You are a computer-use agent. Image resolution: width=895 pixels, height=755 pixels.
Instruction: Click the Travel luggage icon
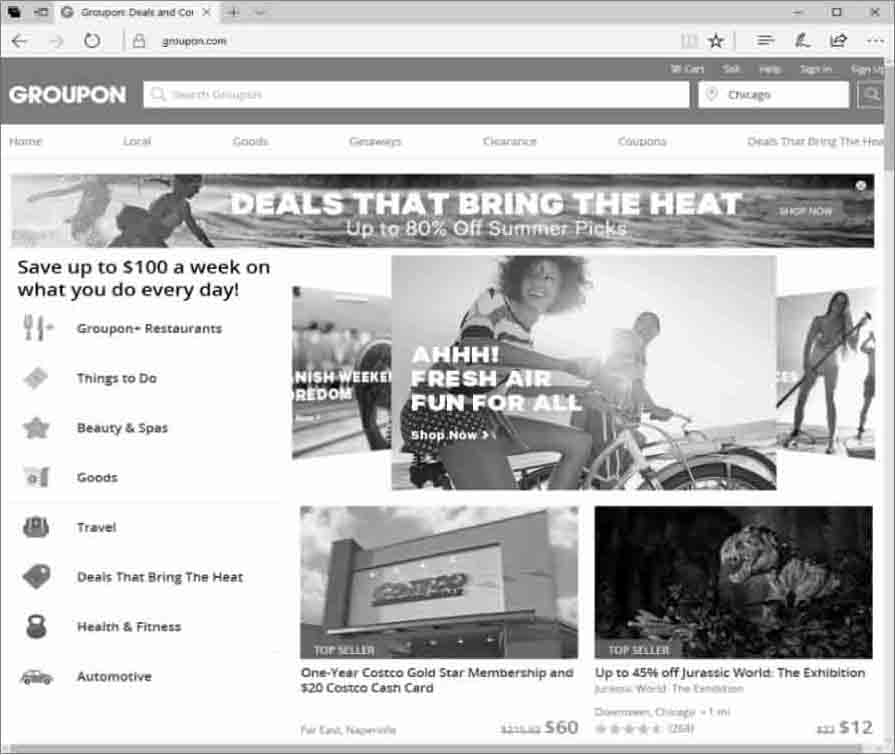point(36,527)
